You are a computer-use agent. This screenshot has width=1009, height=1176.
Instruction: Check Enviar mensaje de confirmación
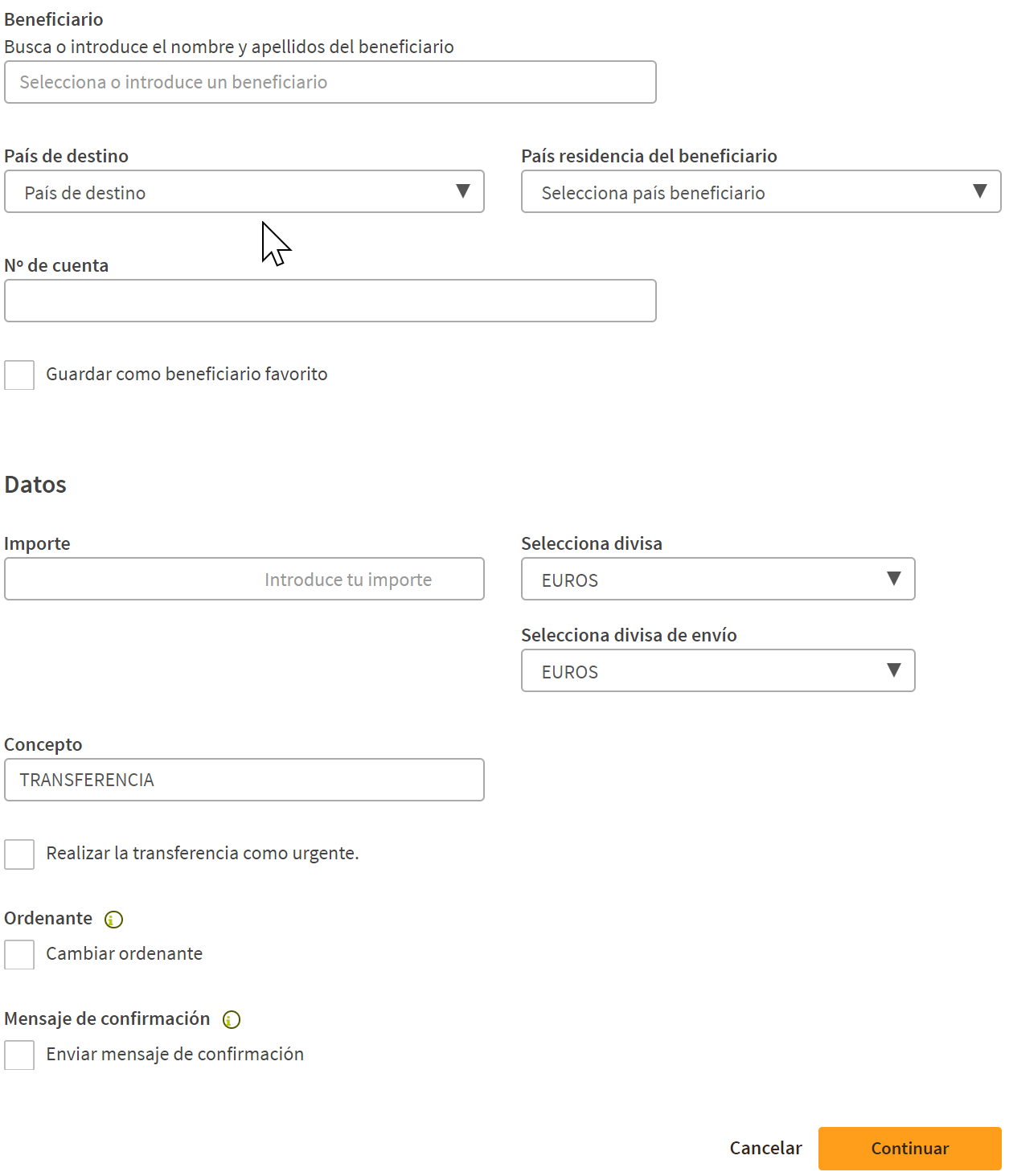tap(19, 1055)
